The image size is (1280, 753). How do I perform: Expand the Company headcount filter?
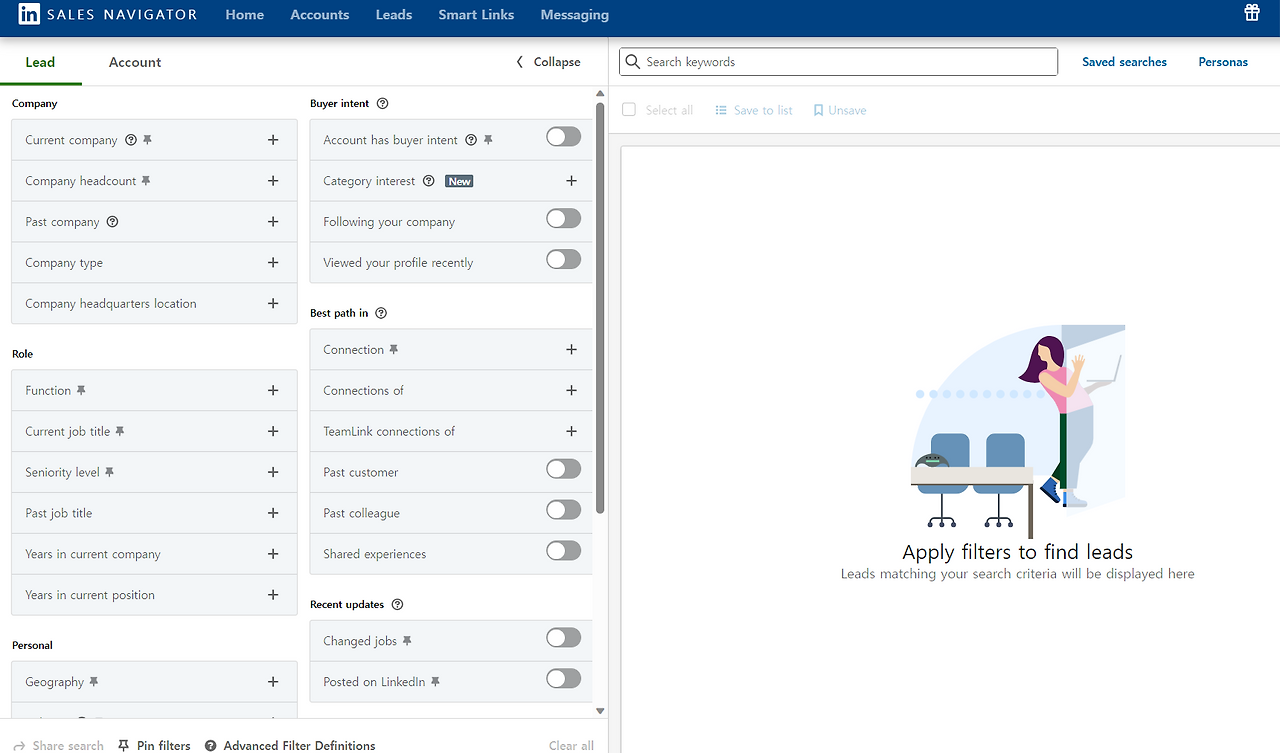tap(273, 181)
